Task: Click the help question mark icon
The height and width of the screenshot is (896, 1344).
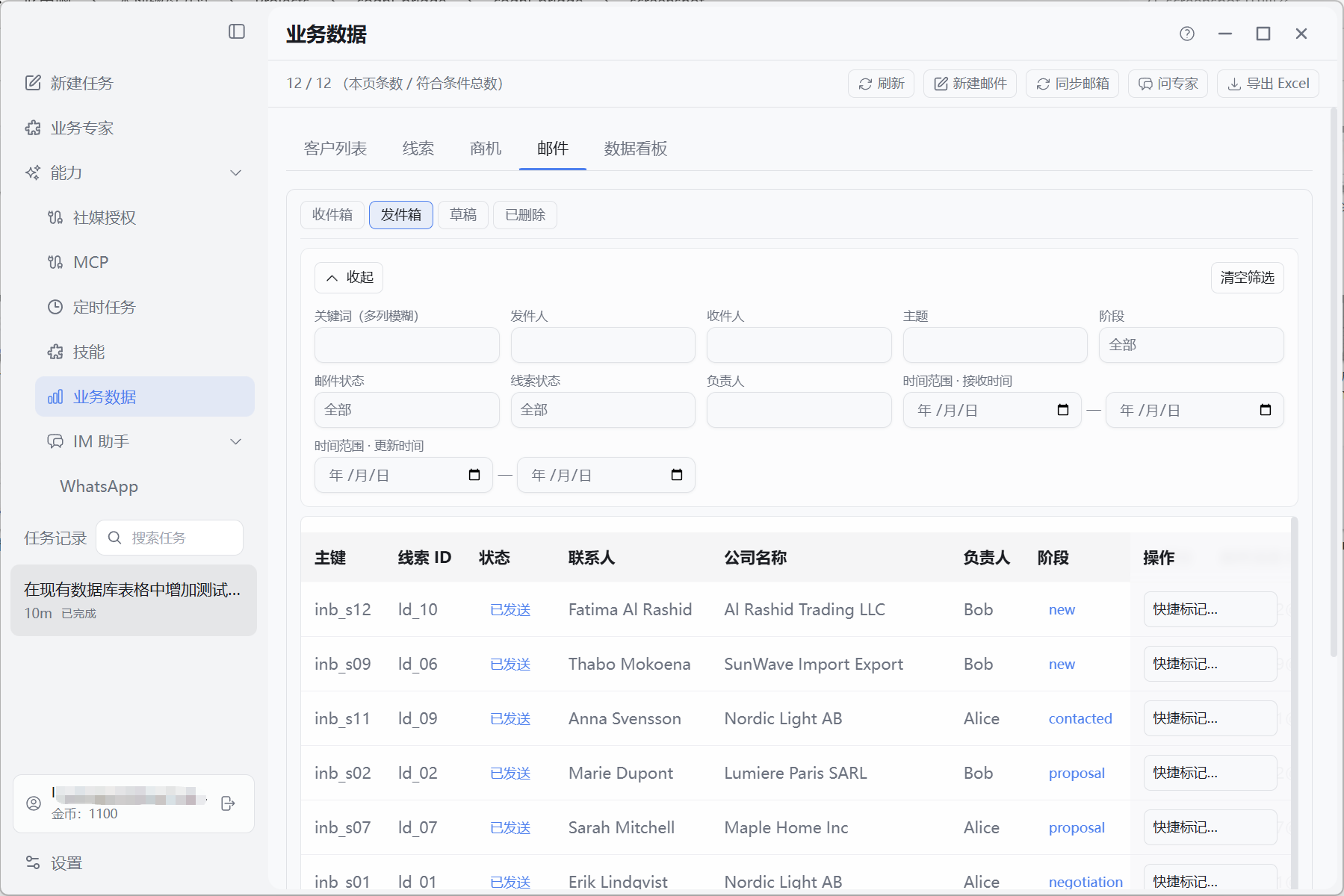Action: click(1187, 34)
